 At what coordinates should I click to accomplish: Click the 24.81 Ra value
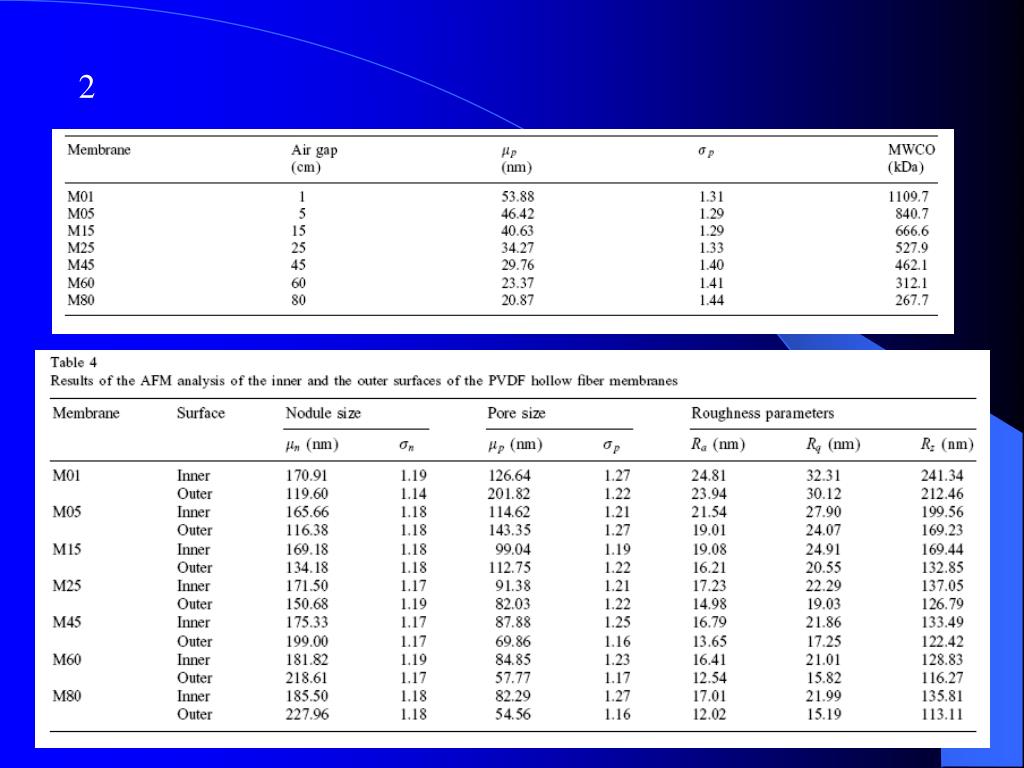tap(709, 476)
